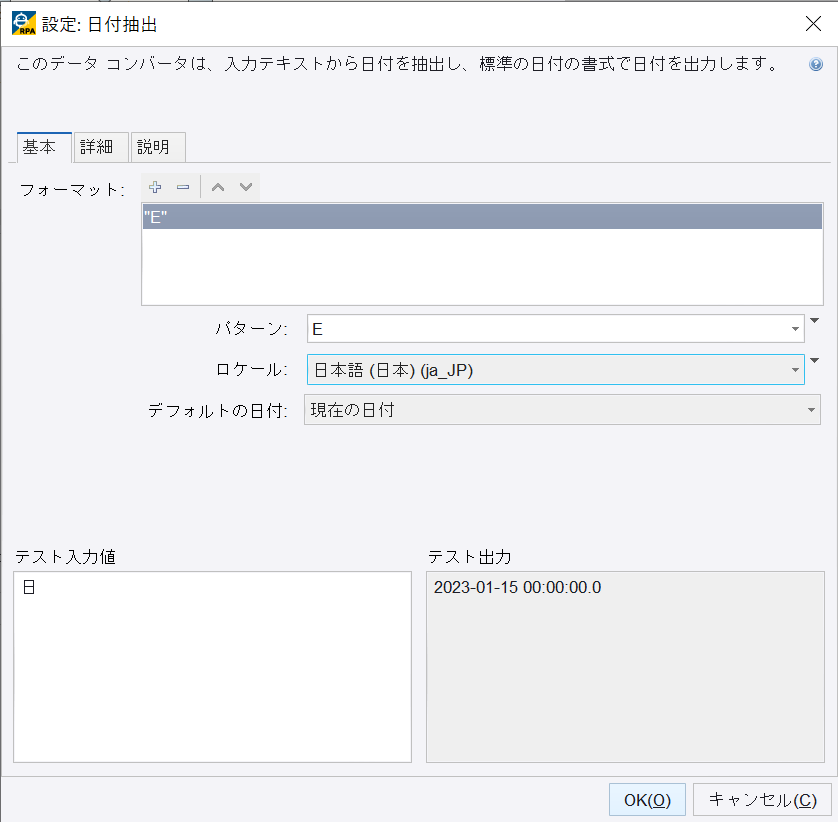Click the テスト出力 result 2023-01-15 00:00:00.0
Screen dimensions: 838x822
[x=517, y=587]
